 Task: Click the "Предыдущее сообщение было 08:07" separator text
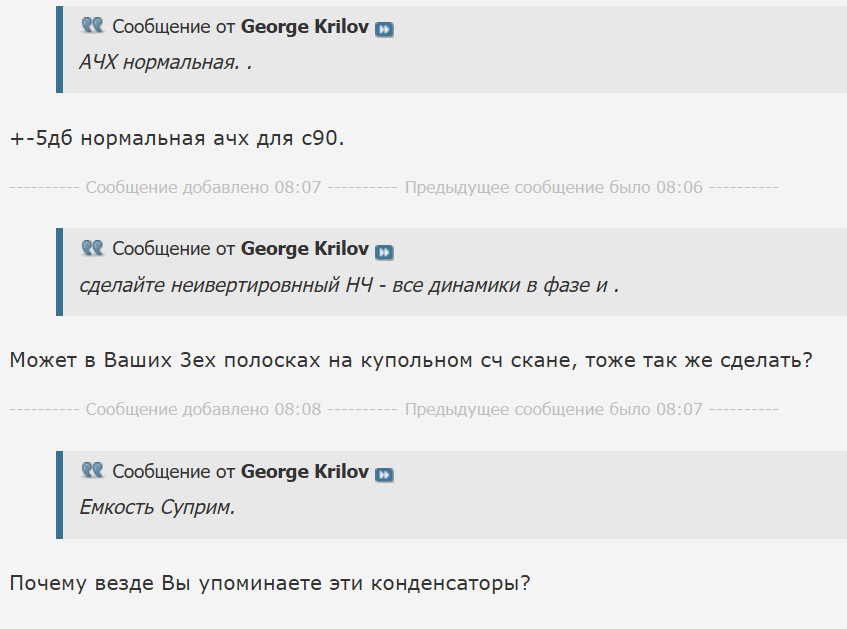pyautogui.click(x=554, y=409)
